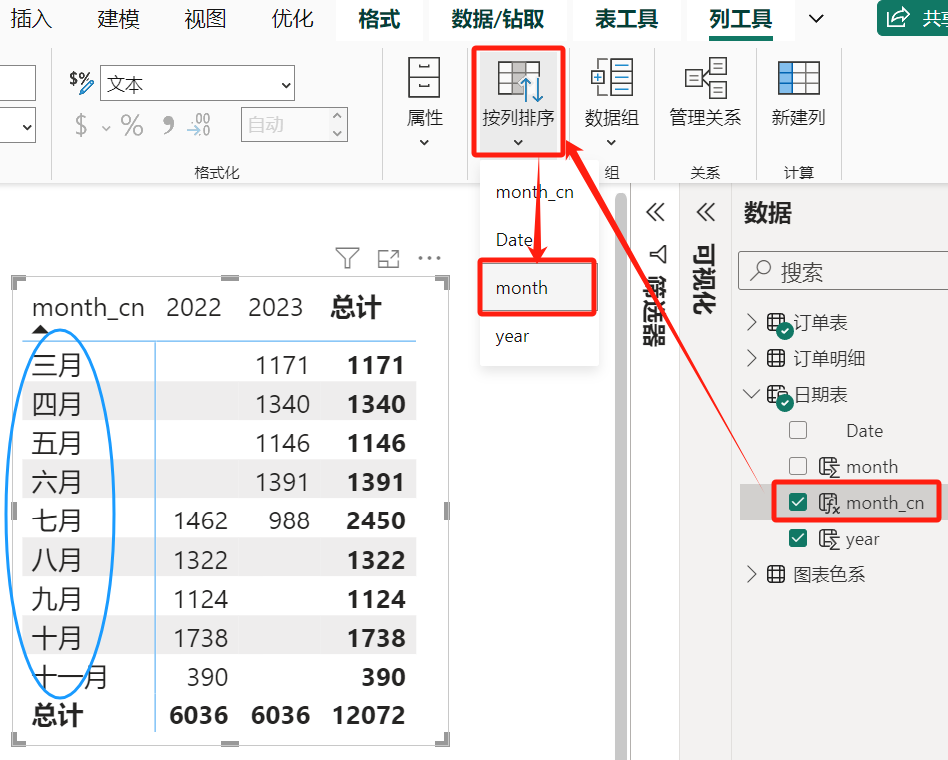Open the 属性 (Properties) ribbon button
The height and width of the screenshot is (760, 948).
(x=424, y=102)
